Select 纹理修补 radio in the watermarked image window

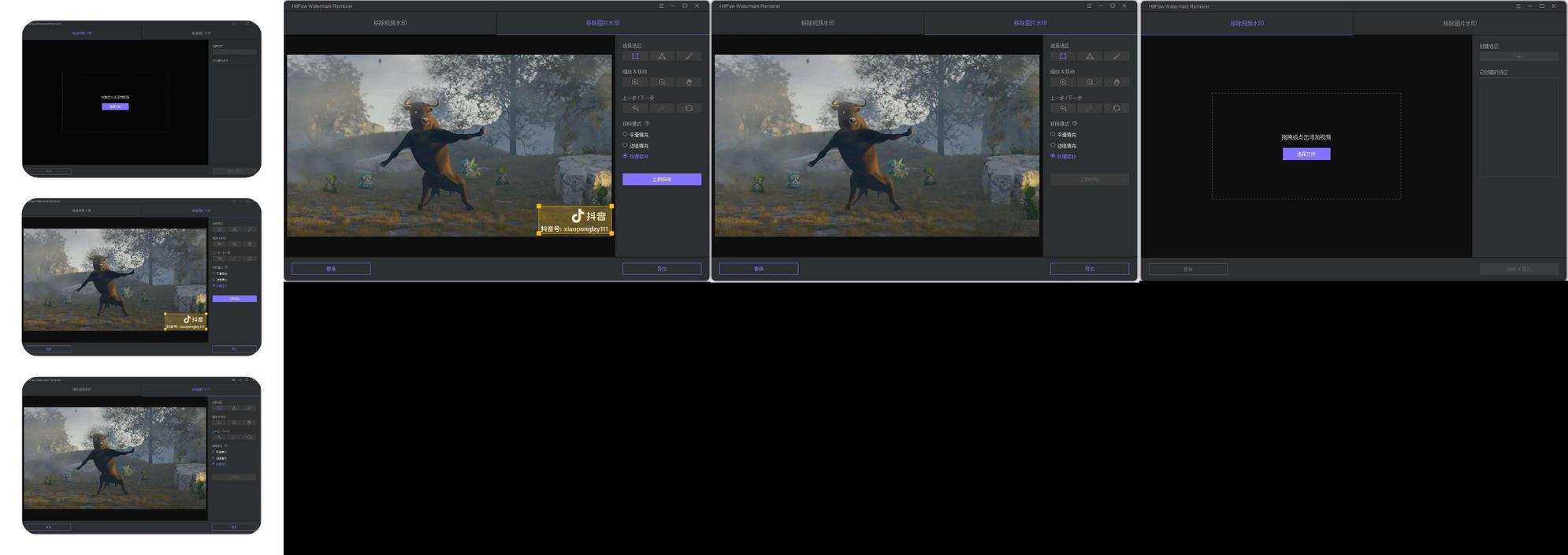(x=626, y=156)
